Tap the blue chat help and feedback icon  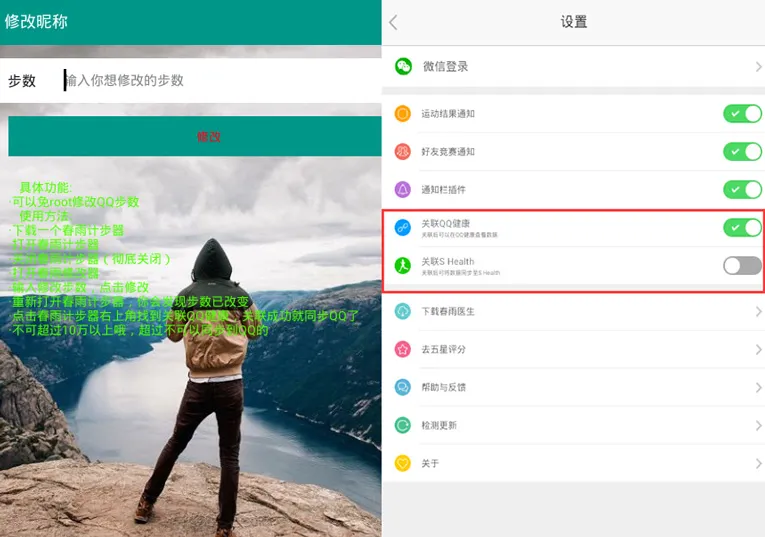coord(403,387)
